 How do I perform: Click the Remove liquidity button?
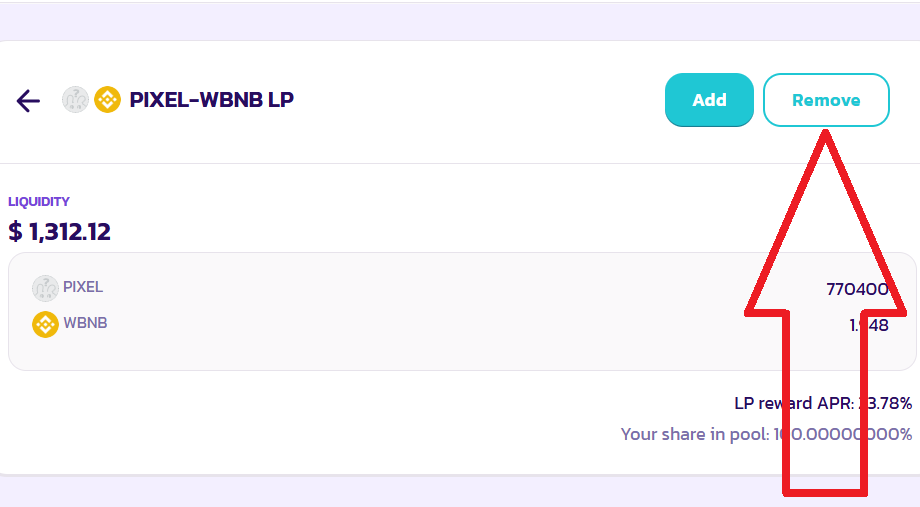(x=826, y=100)
